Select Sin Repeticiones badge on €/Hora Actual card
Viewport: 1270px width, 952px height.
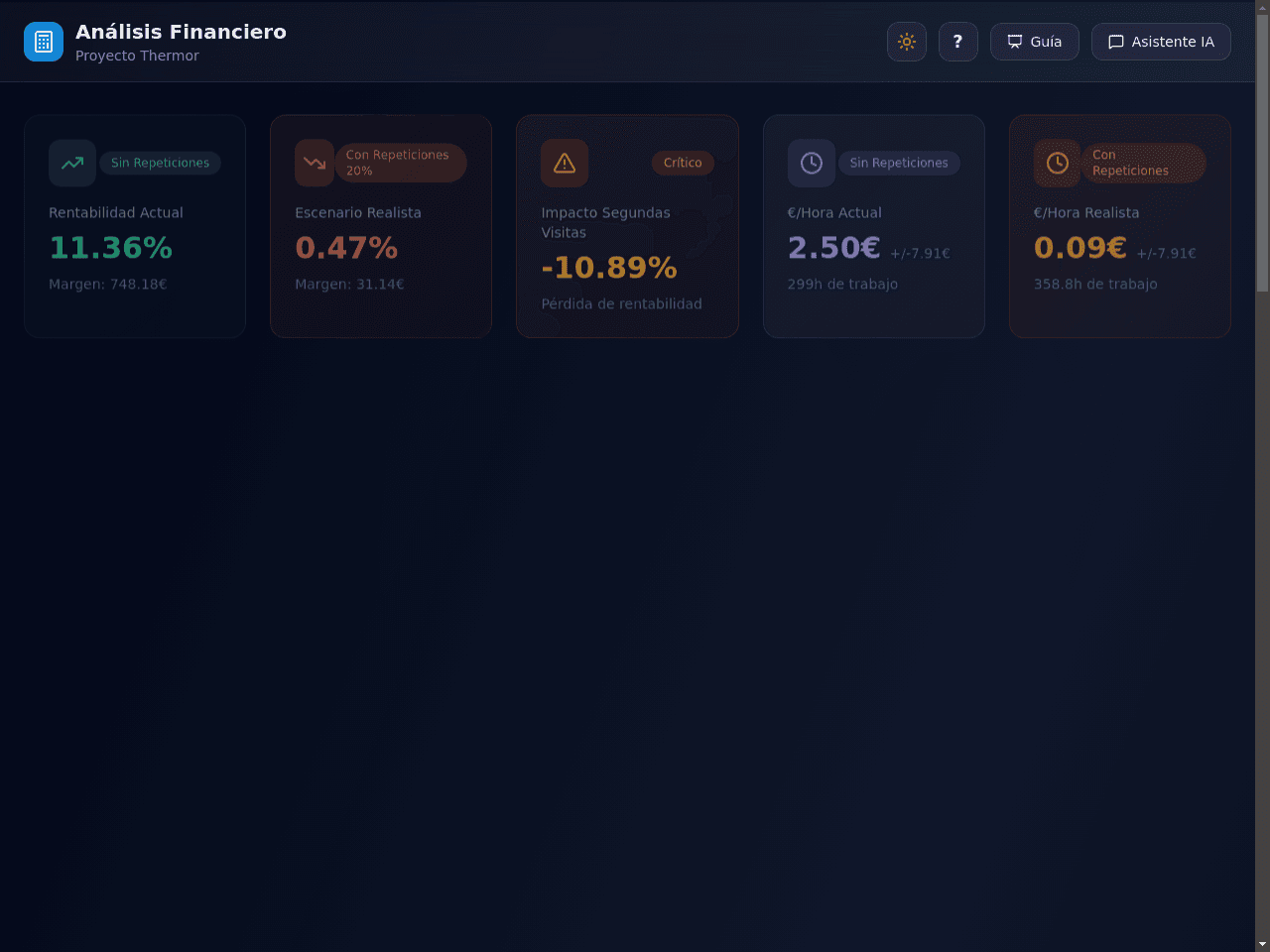tap(899, 163)
